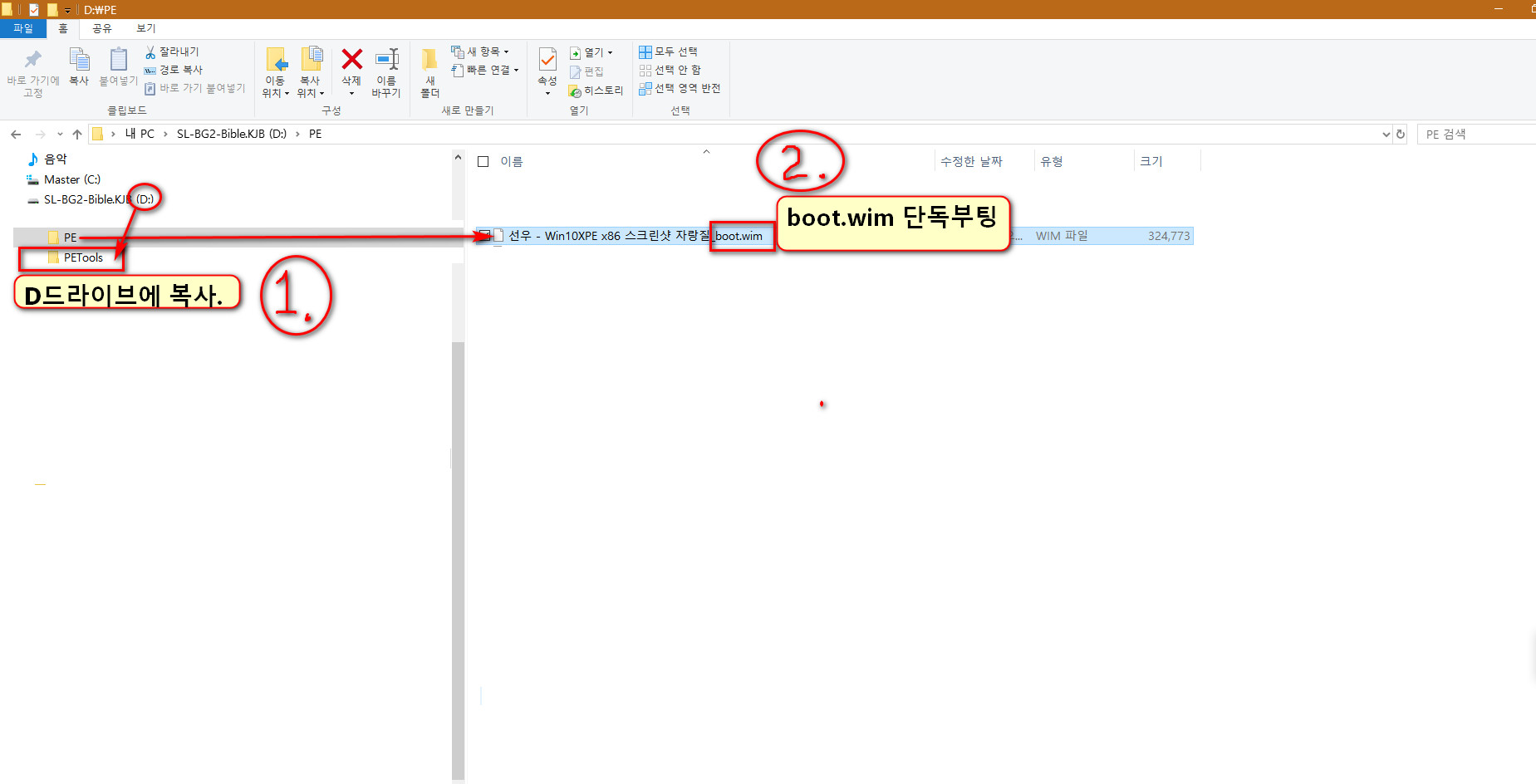Click the red Delete (삭제) icon
1536x784 pixels.
point(351,59)
